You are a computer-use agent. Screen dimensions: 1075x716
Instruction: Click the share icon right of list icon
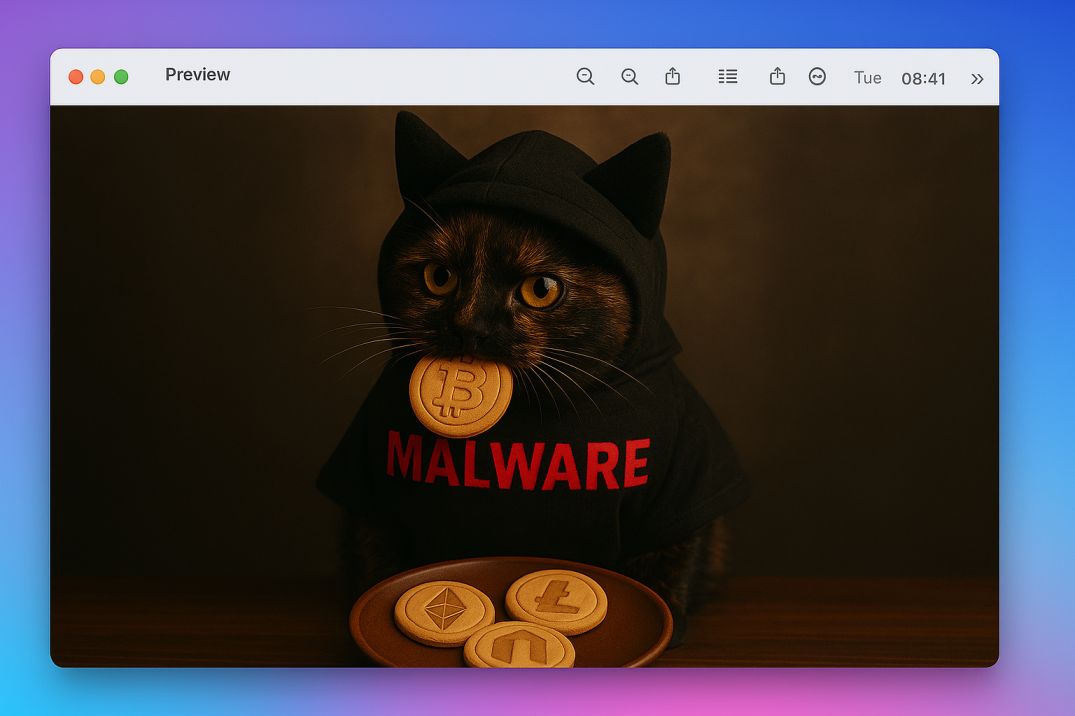click(x=777, y=77)
